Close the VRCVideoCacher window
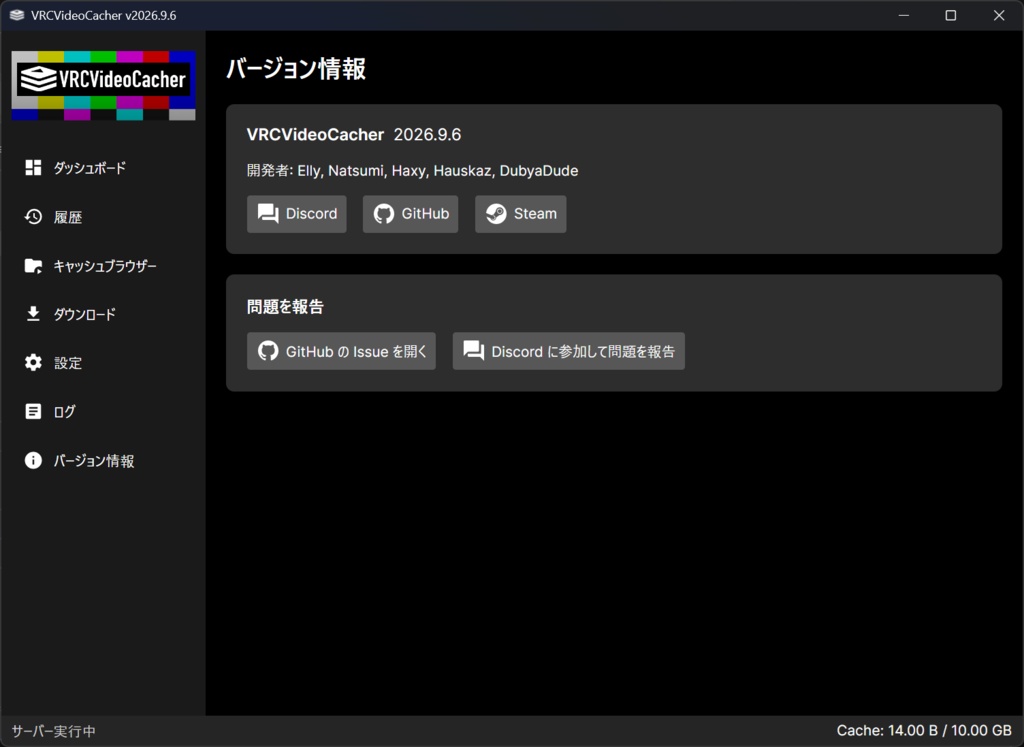This screenshot has height=747, width=1024. 999,15
